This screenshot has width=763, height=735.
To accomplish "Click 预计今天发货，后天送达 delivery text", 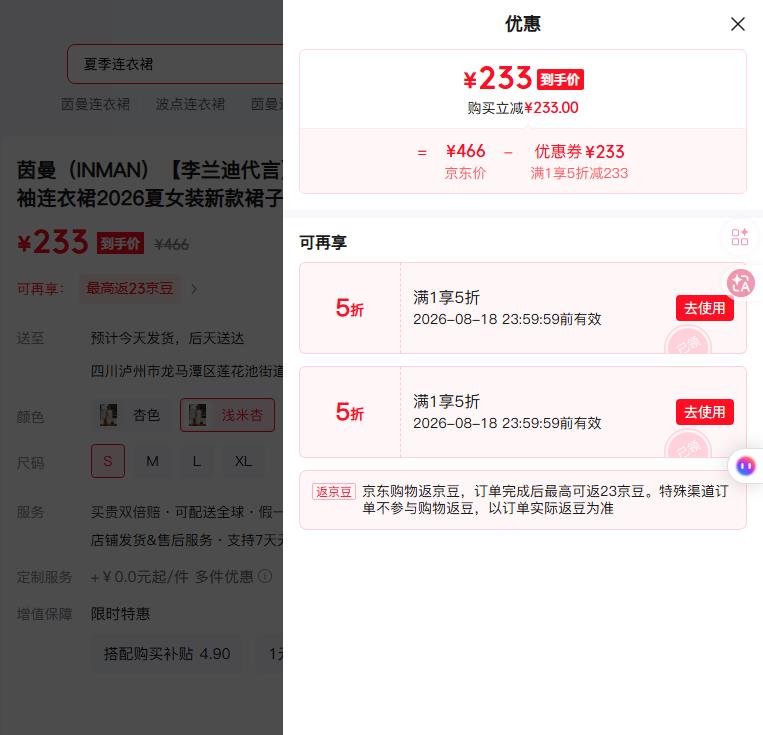I will coord(167,338).
